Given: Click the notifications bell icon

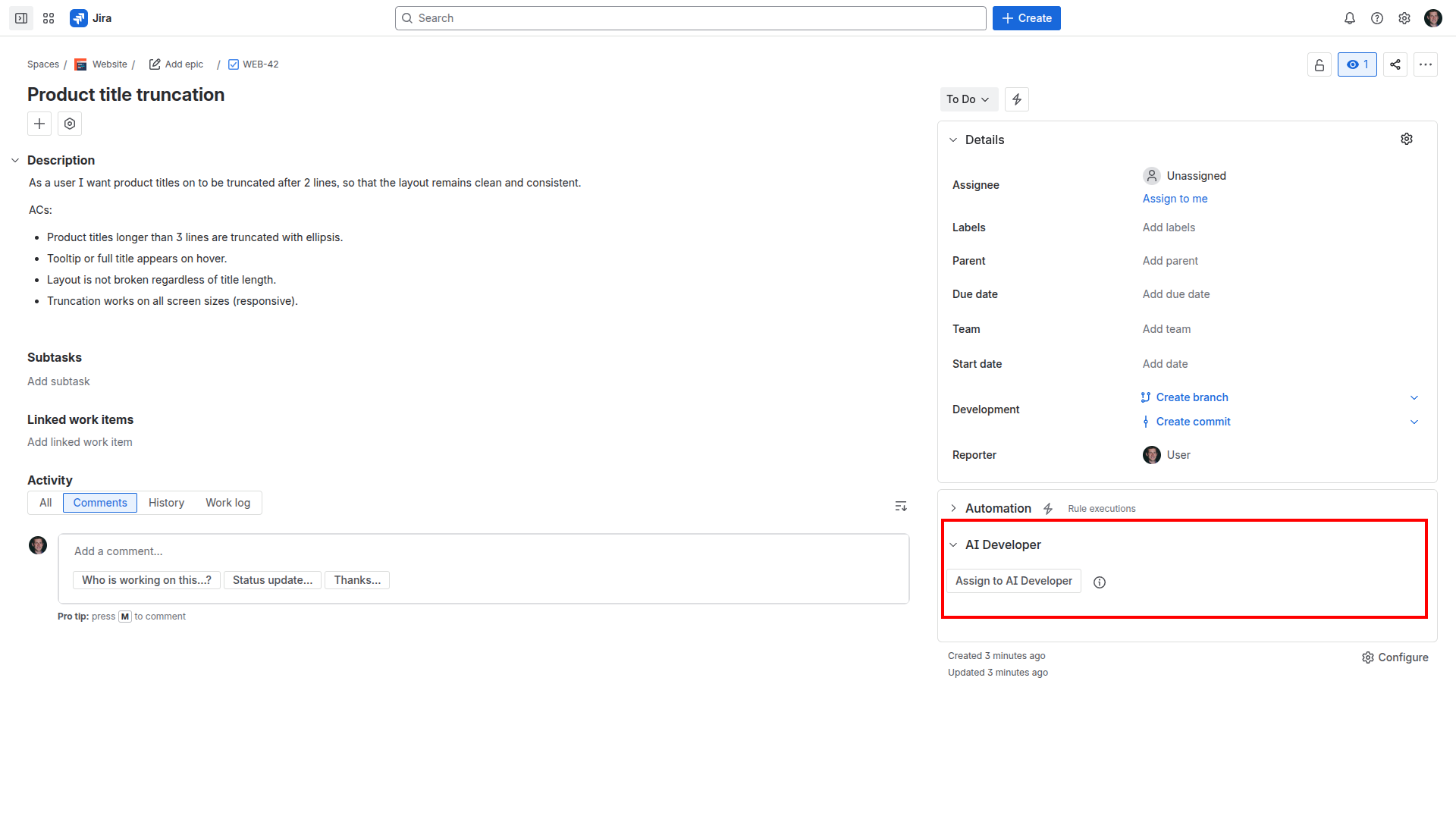Looking at the screenshot, I should click(x=1350, y=18).
